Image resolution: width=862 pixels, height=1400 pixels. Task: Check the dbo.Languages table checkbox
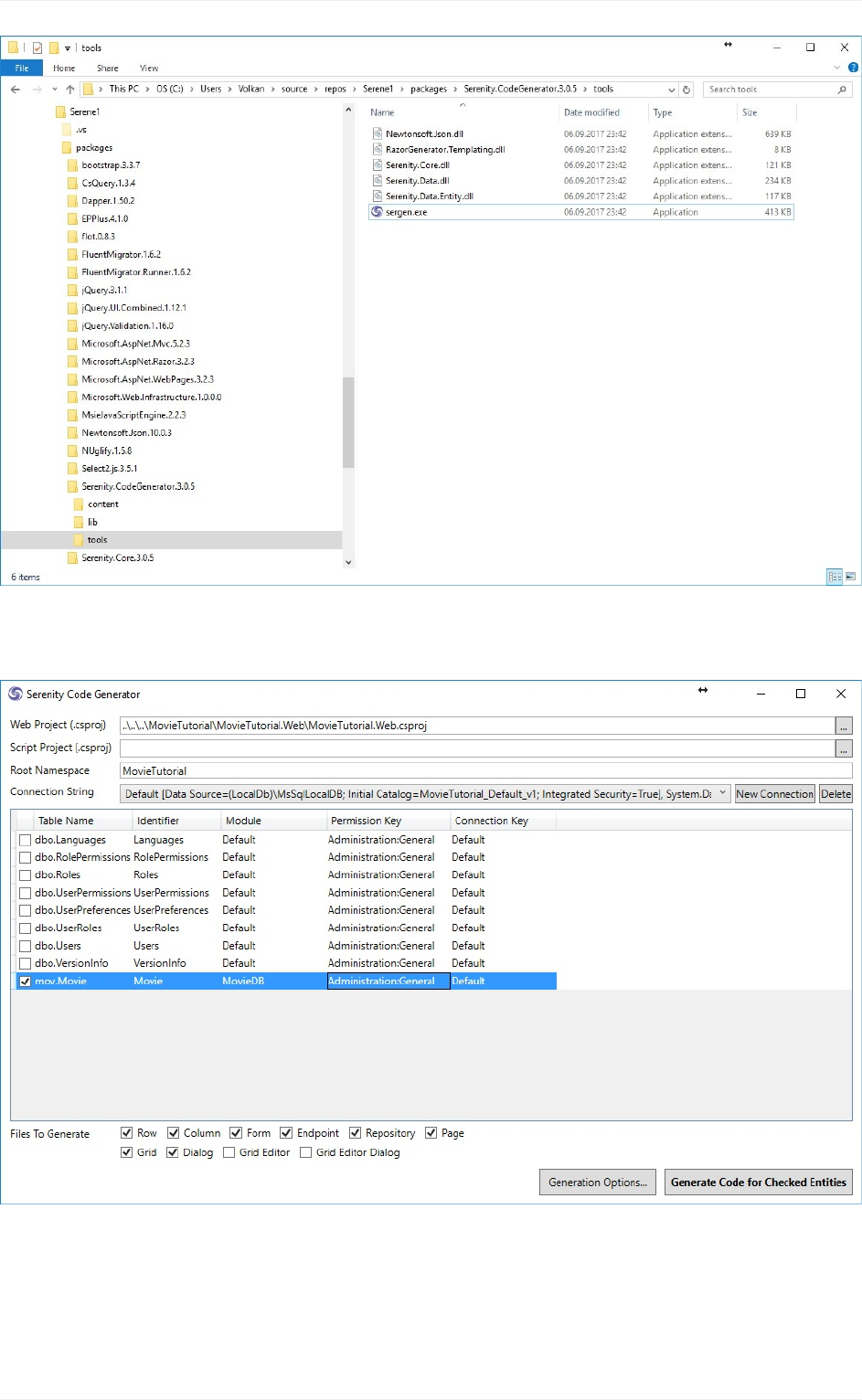tap(26, 840)
